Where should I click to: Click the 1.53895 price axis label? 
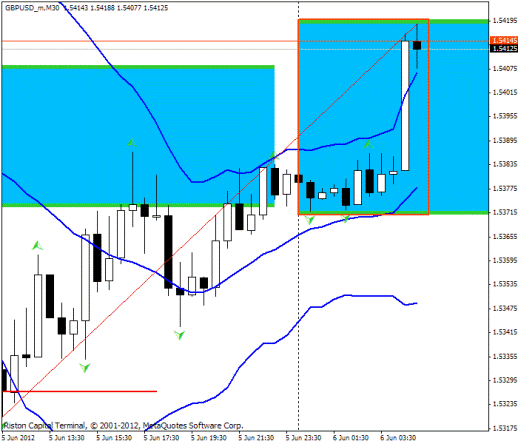[x=505, y=140]
